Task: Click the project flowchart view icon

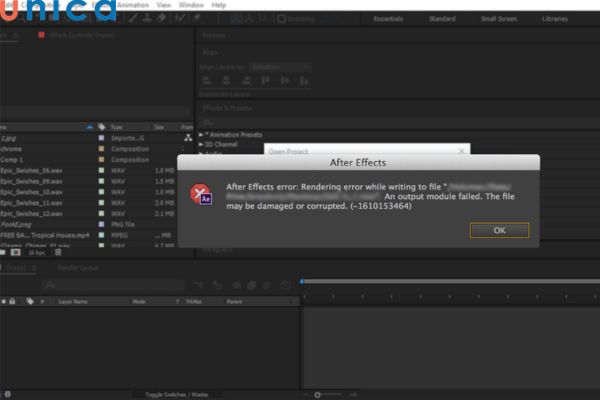Action: tap(189, 137)
